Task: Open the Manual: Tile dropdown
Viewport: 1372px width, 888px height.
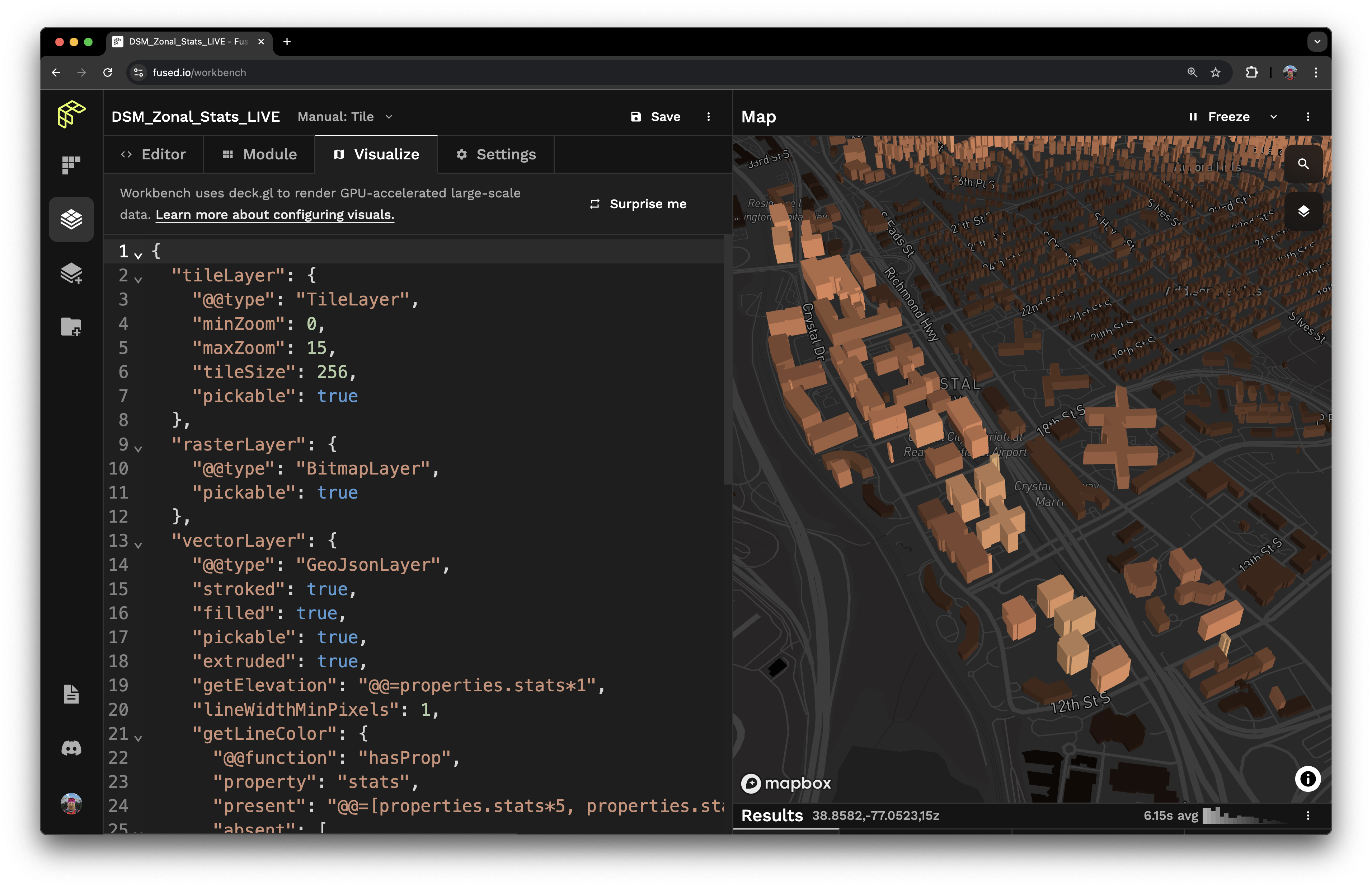Action: [344, 117]
